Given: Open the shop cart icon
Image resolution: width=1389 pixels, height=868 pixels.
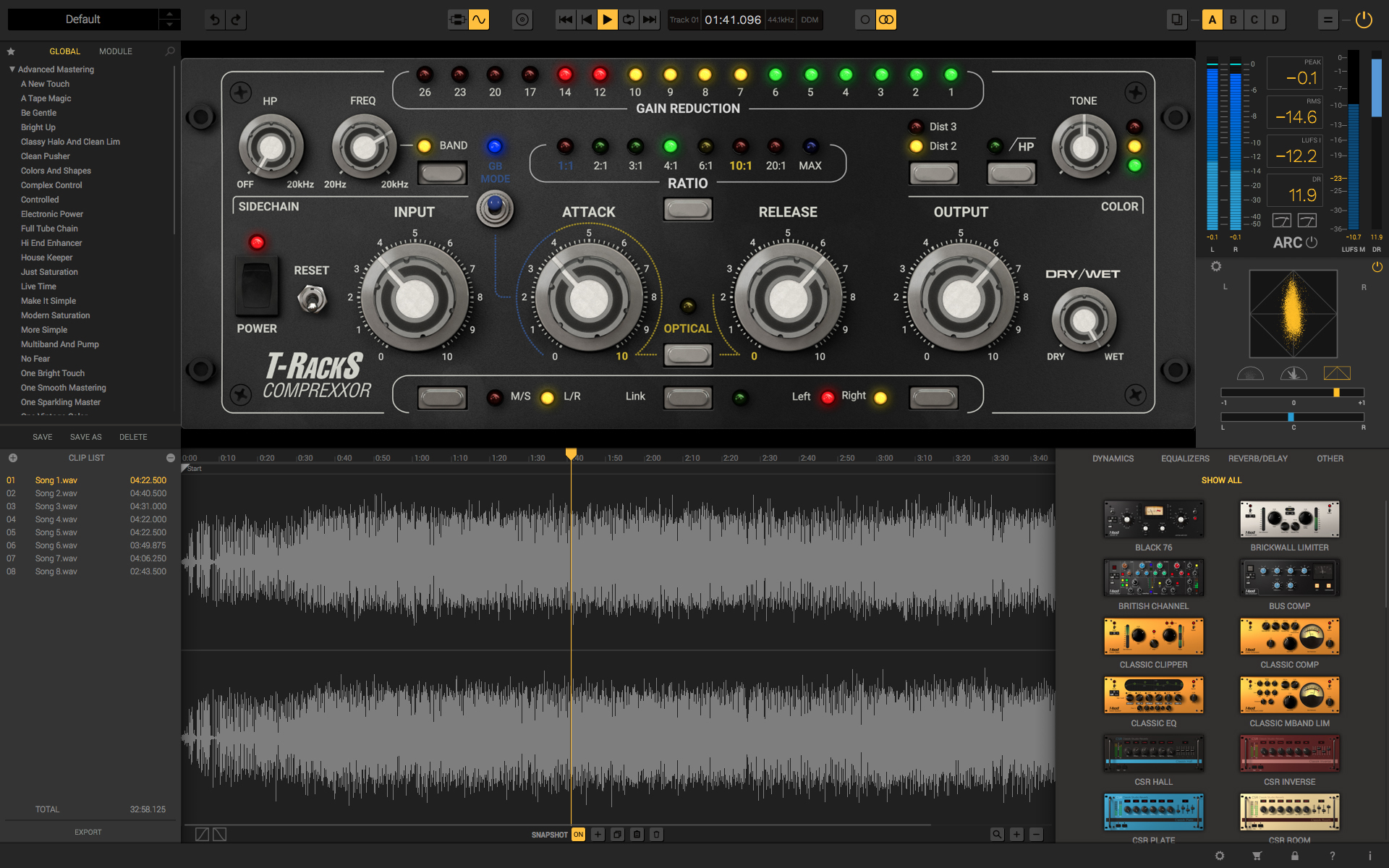Looking at the screenshot, I should (x=1257, y=856).
